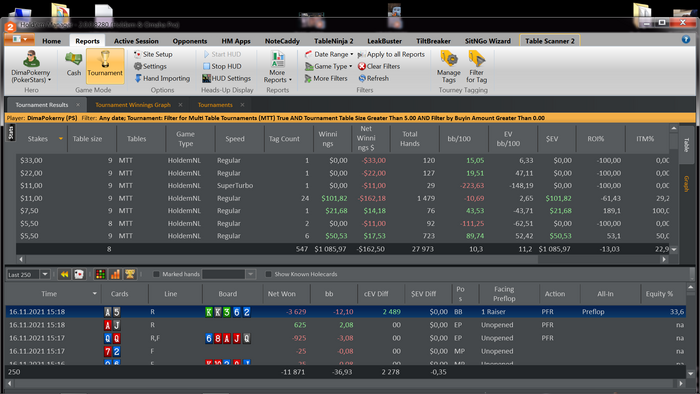Open the Home ribbon tab
The image size is (700, 394).
point(51,41)
